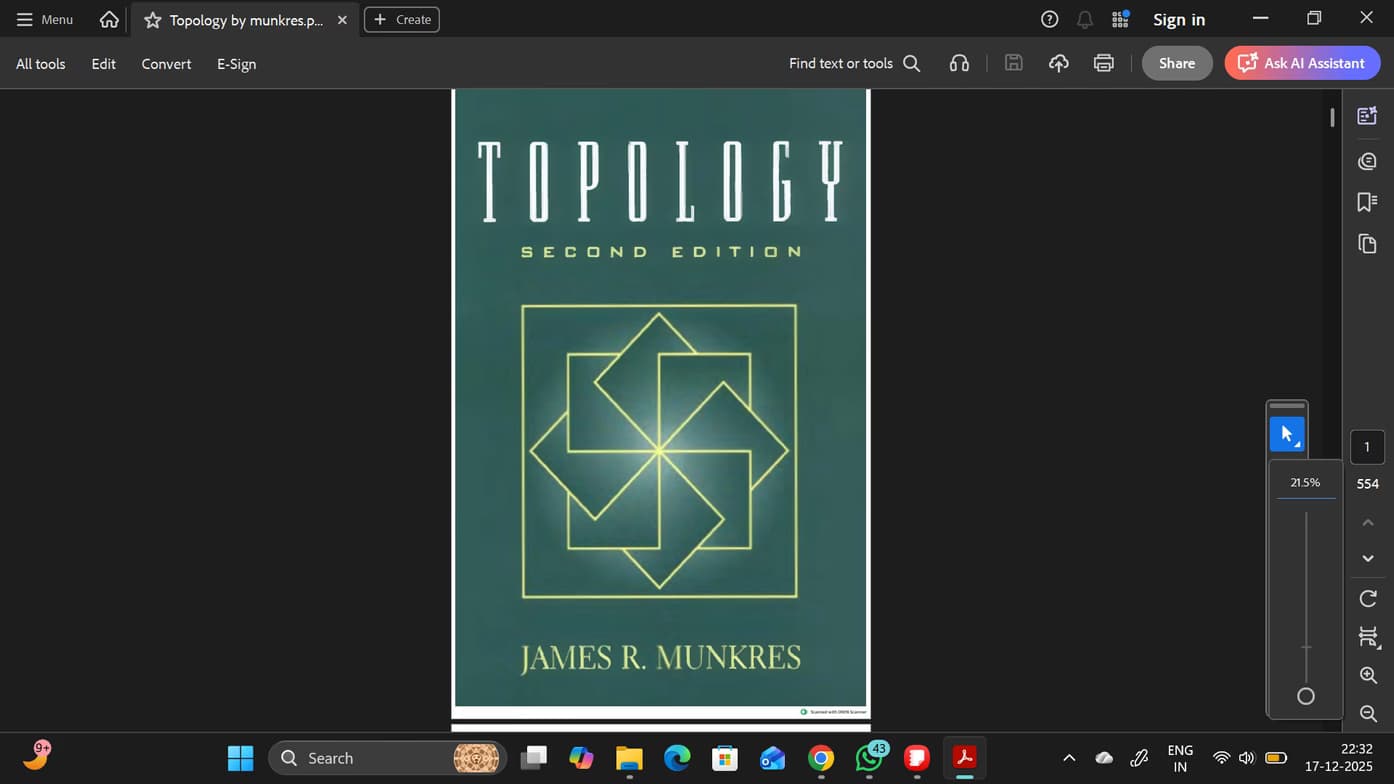Open the Print dialog via printer icon

coord(1103,63)
